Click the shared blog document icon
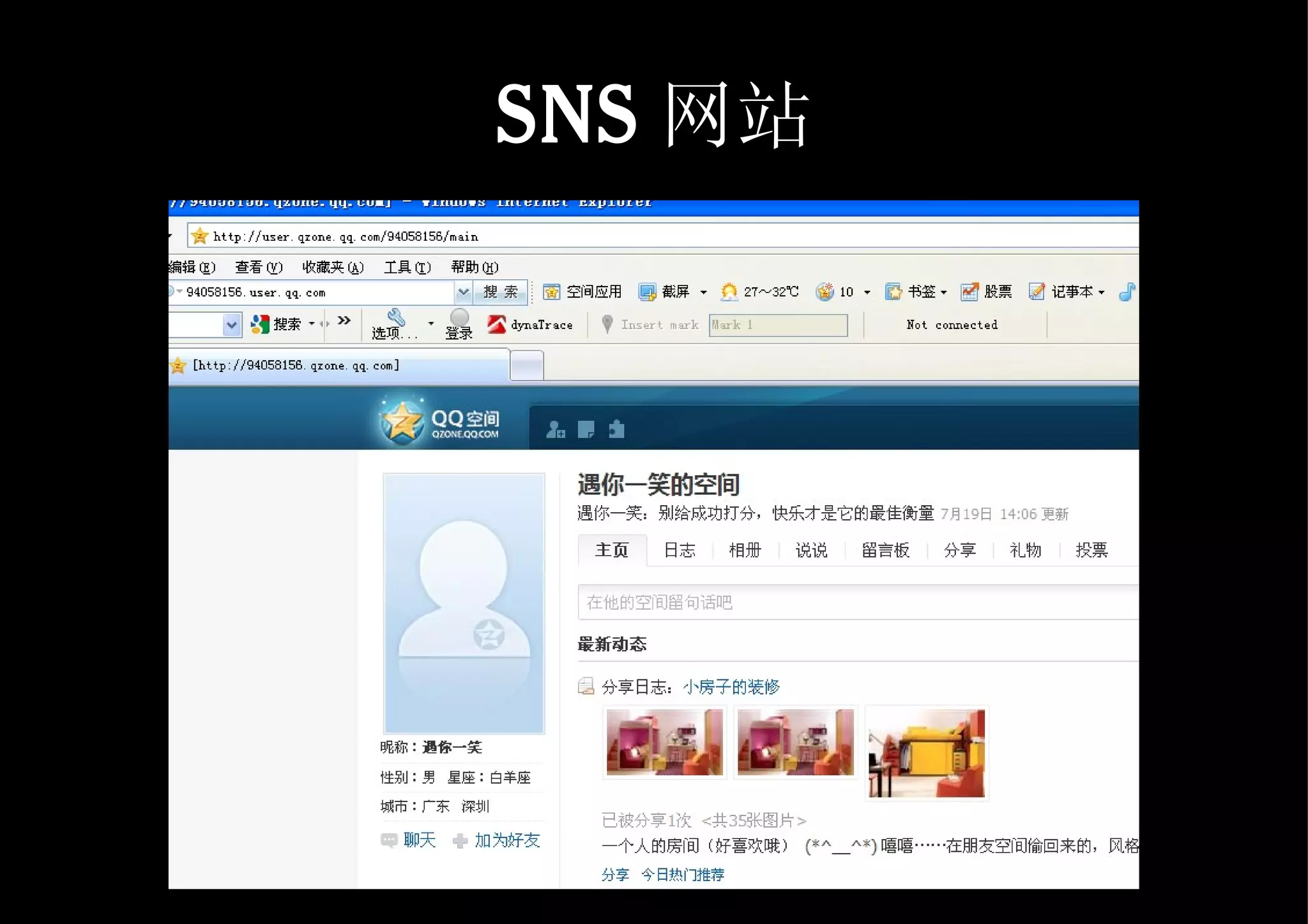This screenshot has width=1308, height=924. [586, 686]
